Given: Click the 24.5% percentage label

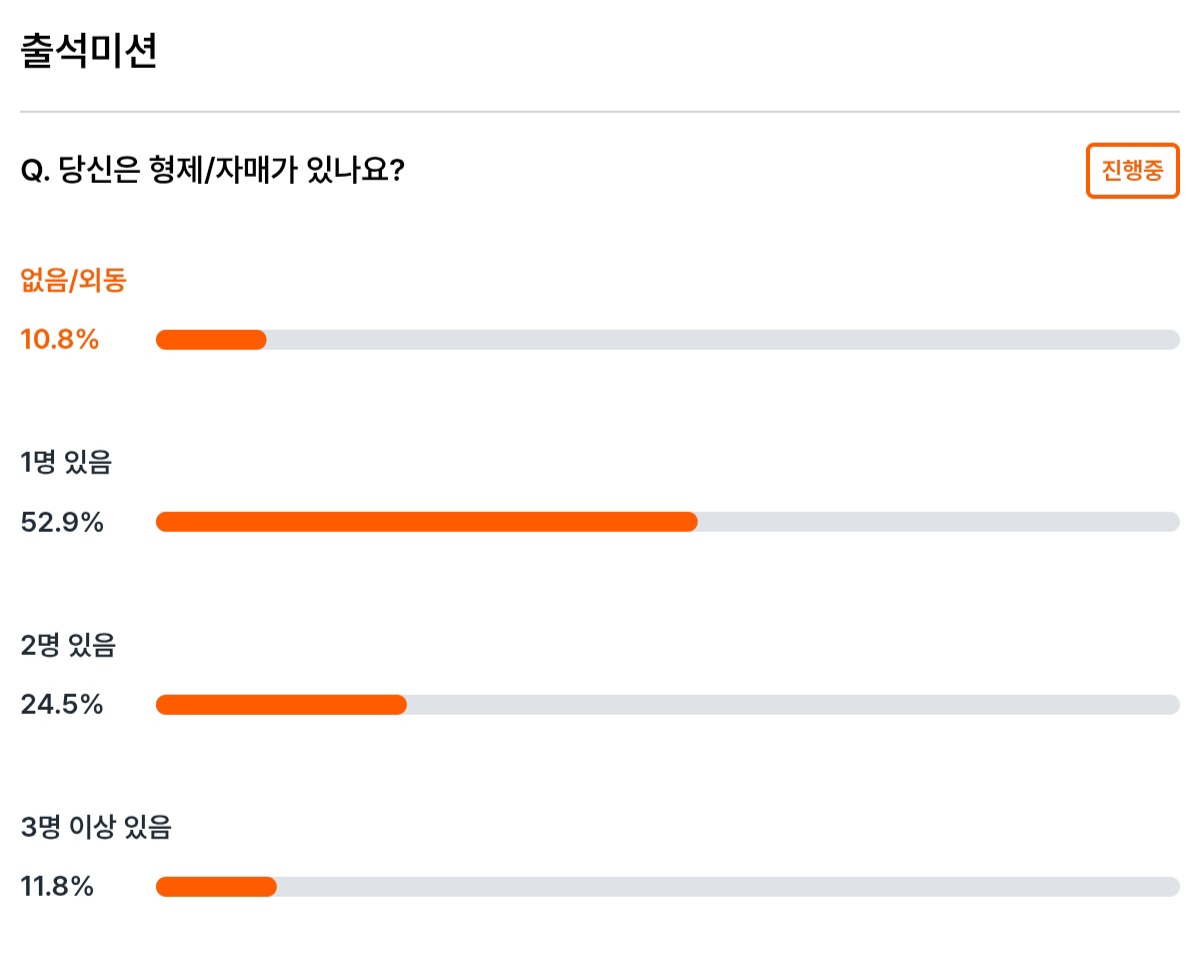Looking at the screenshot, I should [62, 705].
